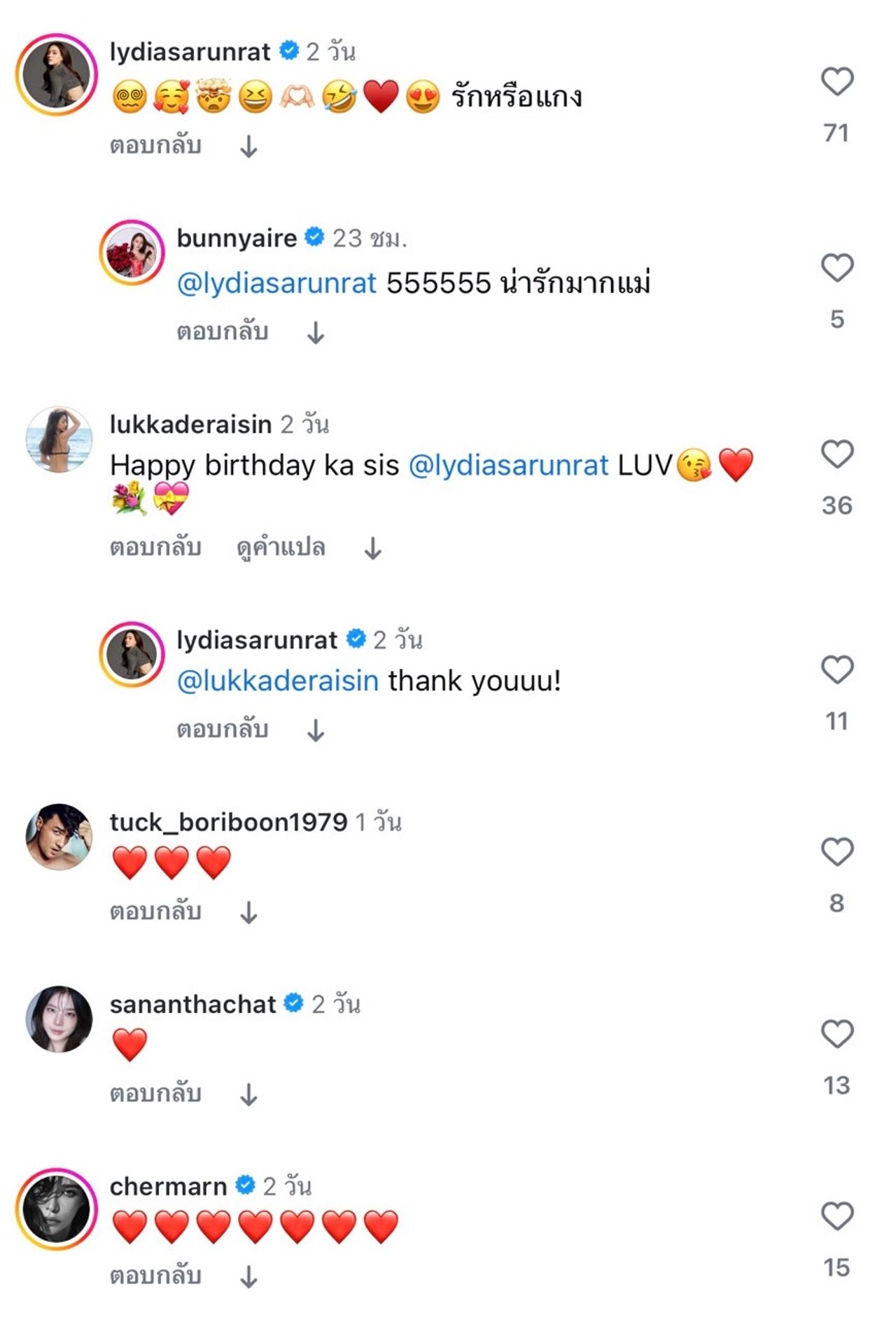Open lukkaderaisin's beach profile photo
This screenshot has width=896, height=1322.
point(59,439)
